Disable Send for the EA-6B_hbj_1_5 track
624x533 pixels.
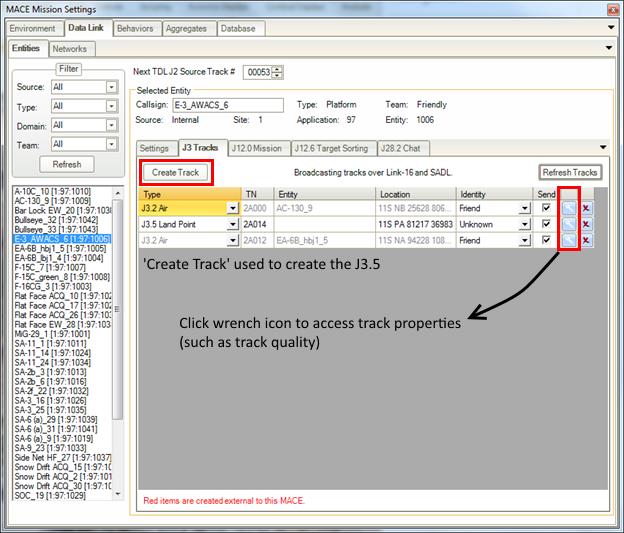click(x=545, y=240)
